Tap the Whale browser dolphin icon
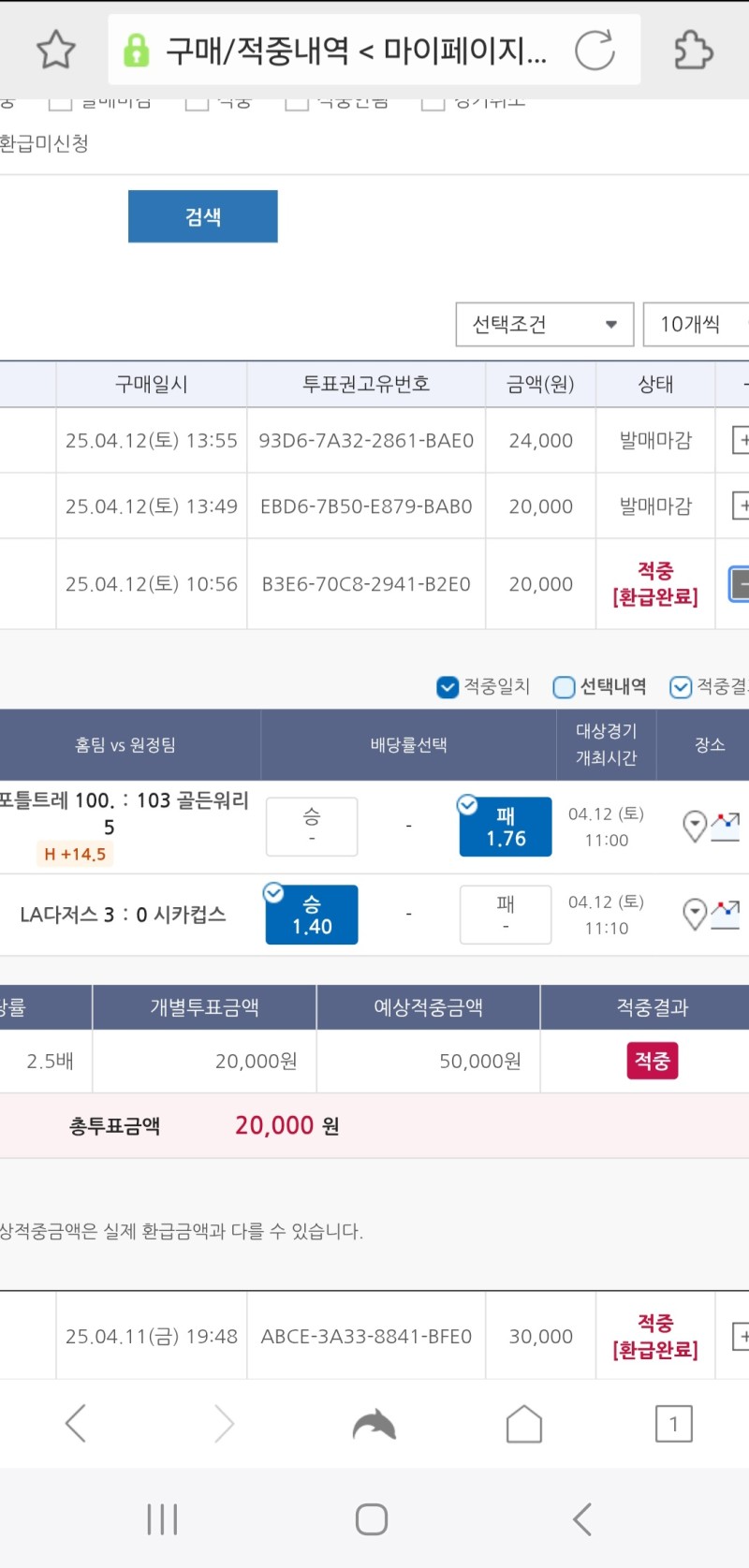749x1568 pixels. click(x=374, y=1424)
